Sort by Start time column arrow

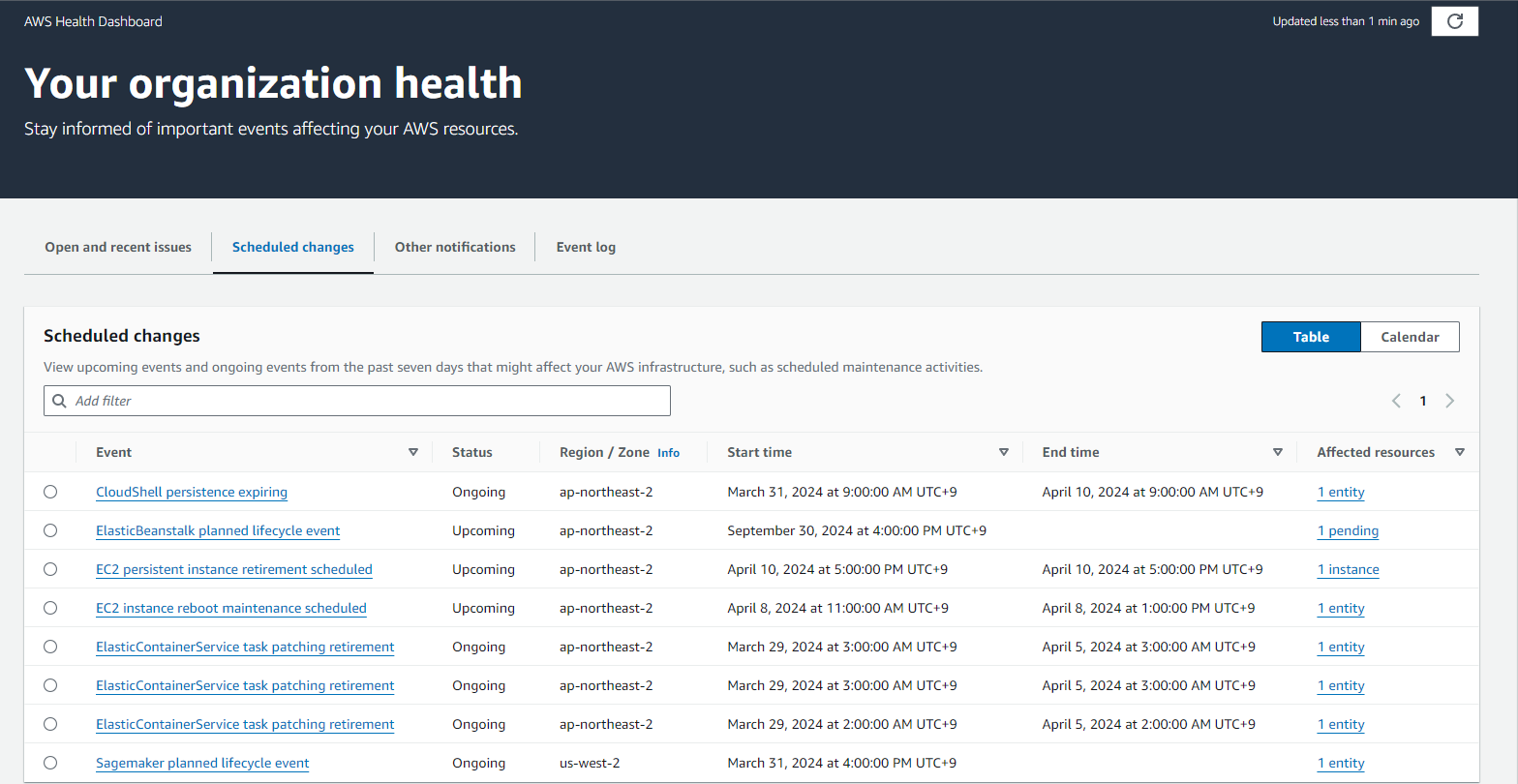click(1004, 452)
